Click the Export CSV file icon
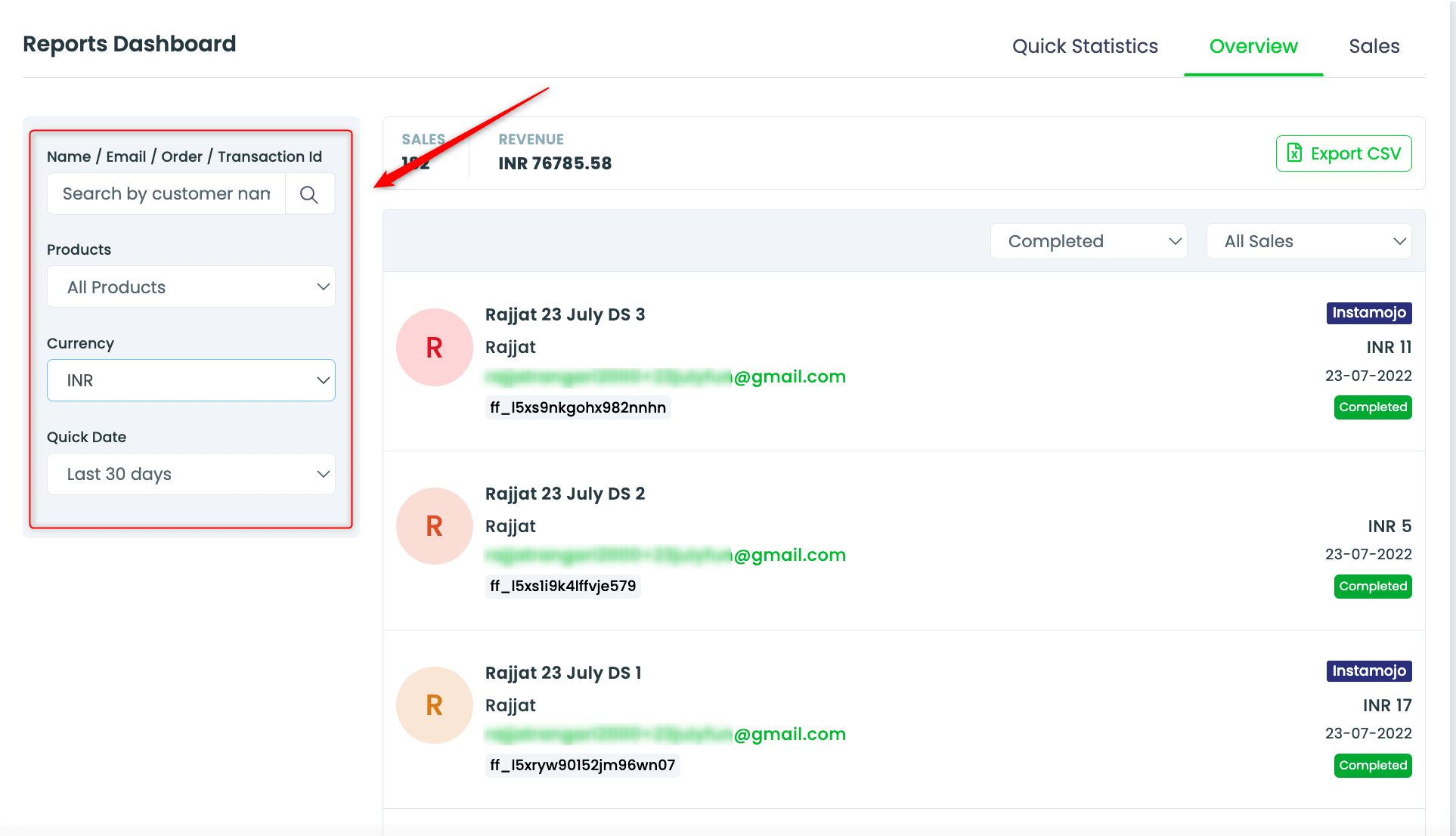This screenshot has height=836, width=1456. click(x=1294, y=153)
